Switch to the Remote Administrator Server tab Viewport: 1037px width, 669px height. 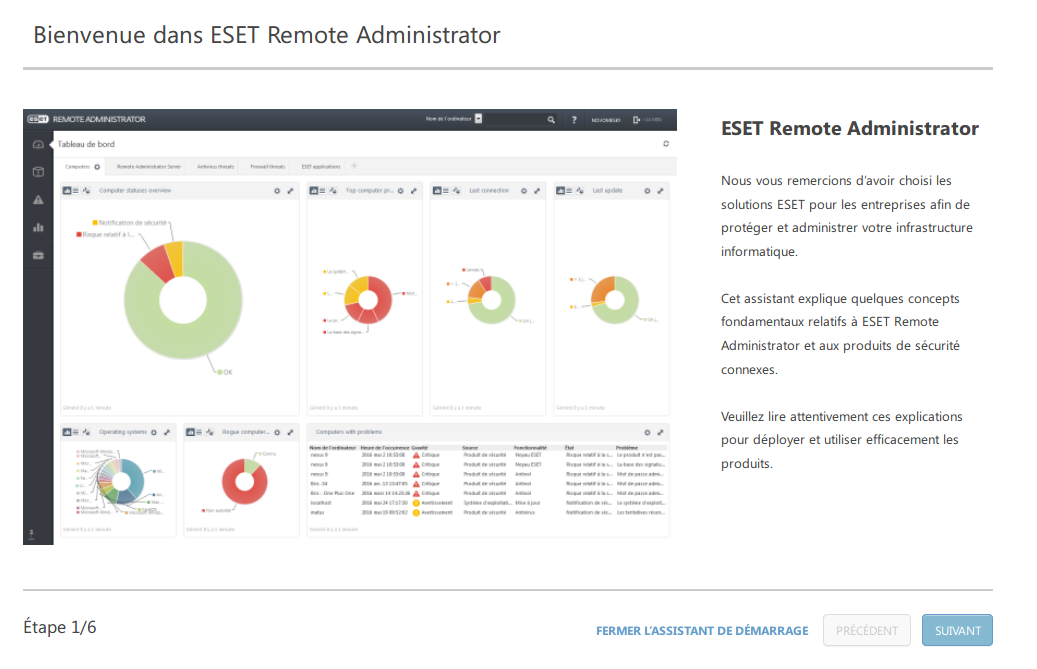tap(148, 167)
